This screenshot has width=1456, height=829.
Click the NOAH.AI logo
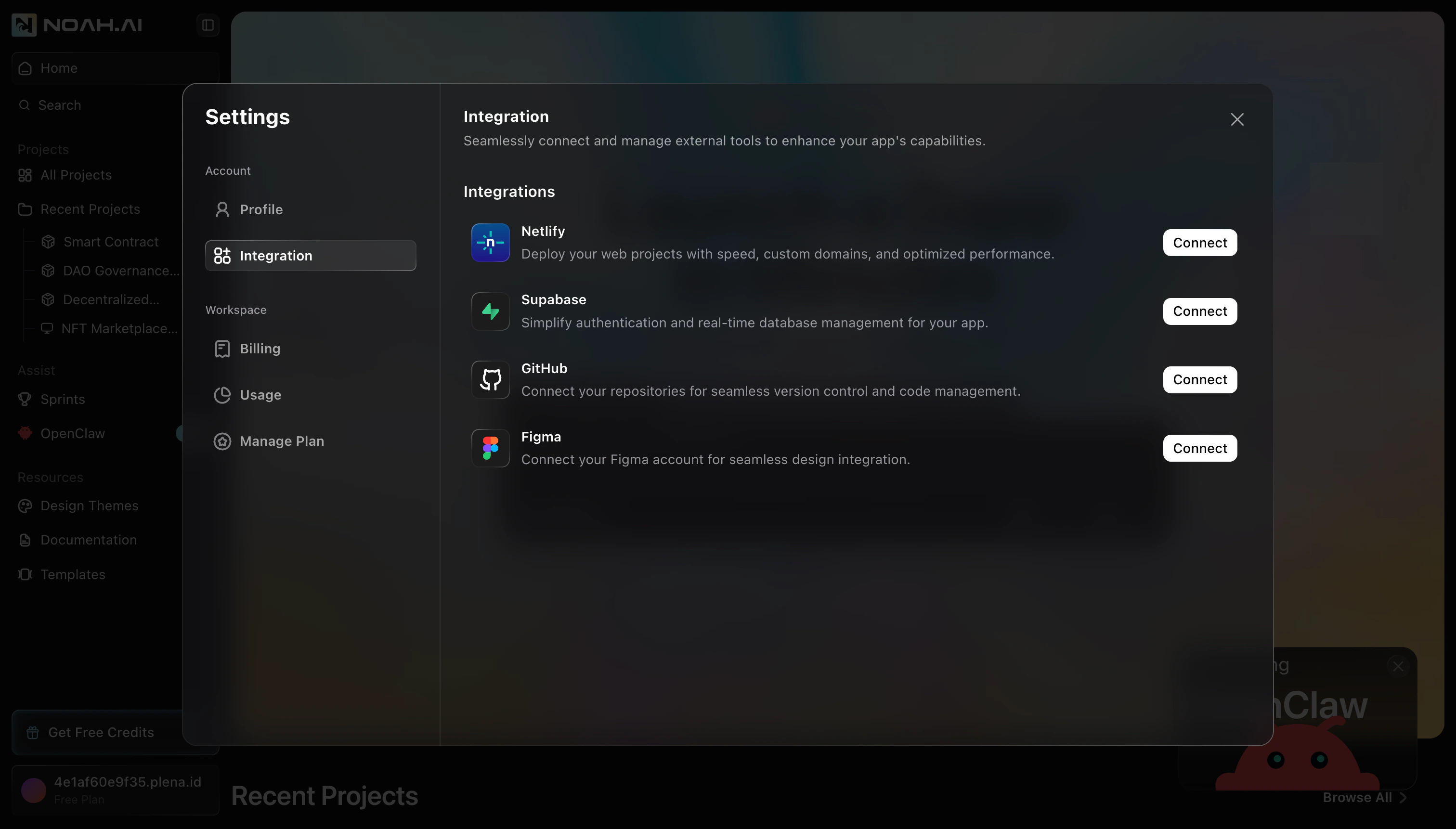(76, 25)
